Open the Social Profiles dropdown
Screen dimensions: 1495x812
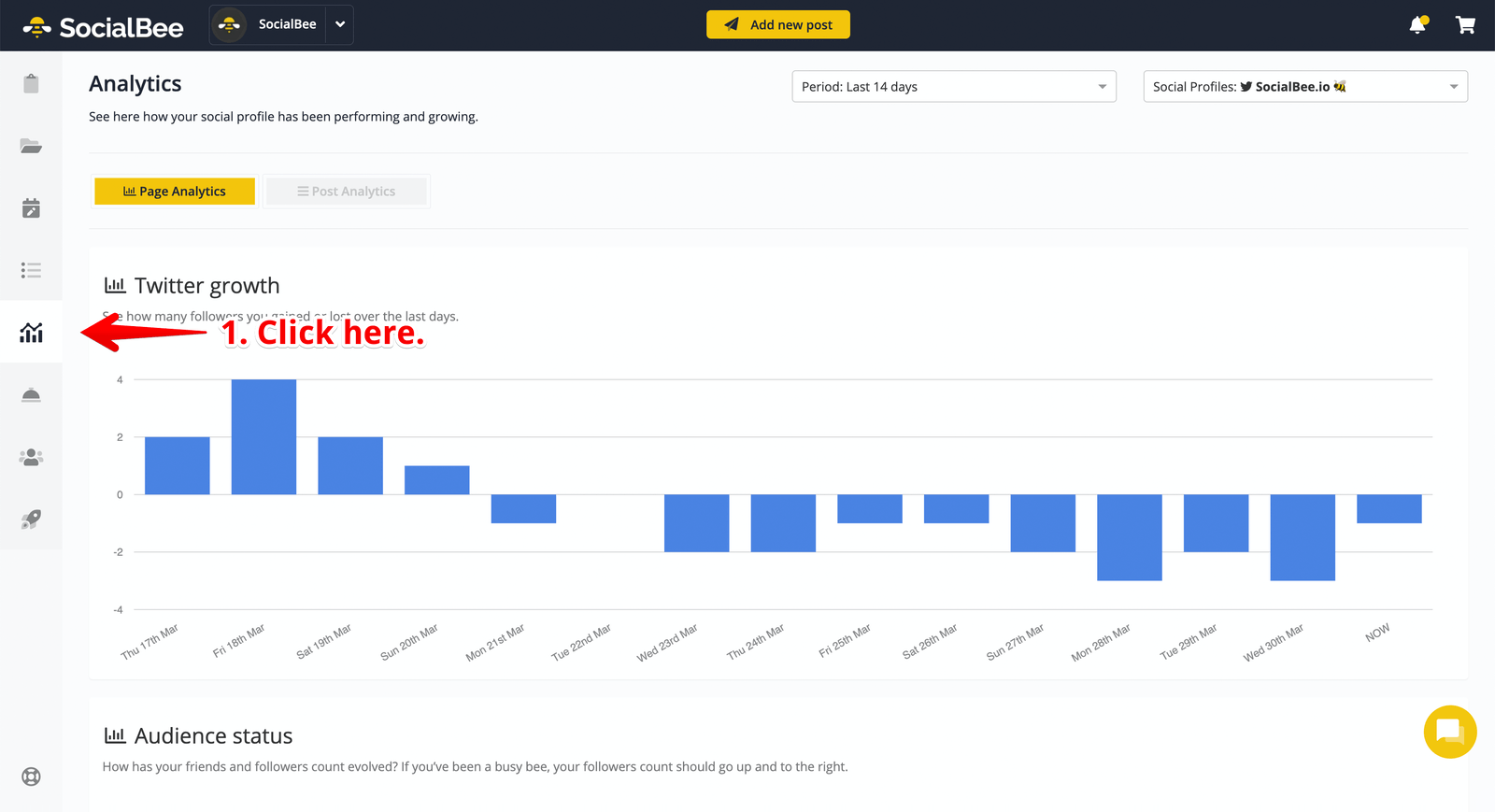point(1305,87)
